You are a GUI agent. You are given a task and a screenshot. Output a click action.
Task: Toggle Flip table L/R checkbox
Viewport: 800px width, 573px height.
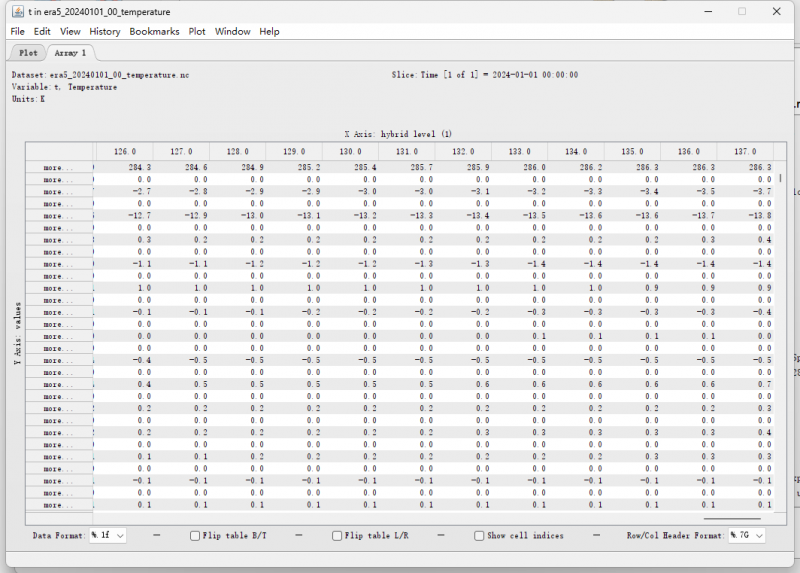(337, 536)
